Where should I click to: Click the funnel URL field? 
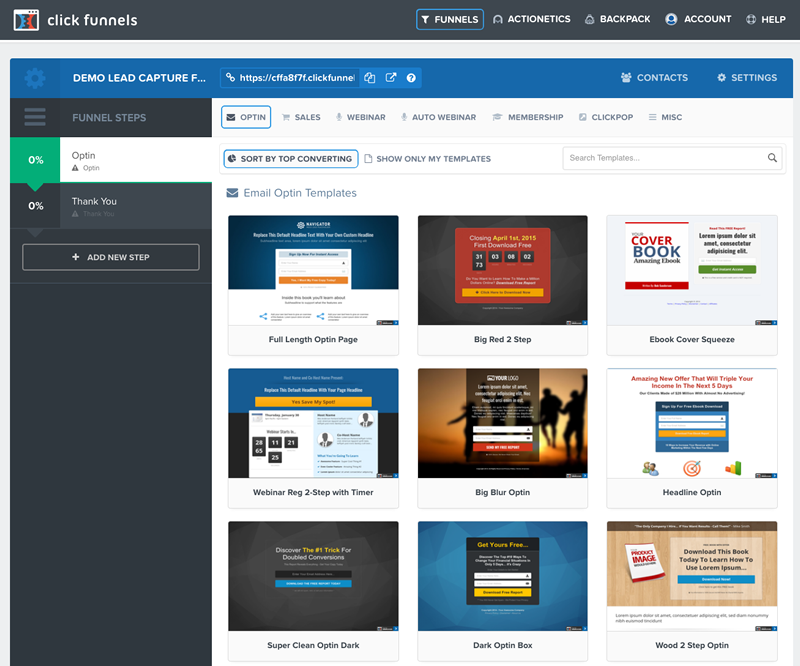291,78
